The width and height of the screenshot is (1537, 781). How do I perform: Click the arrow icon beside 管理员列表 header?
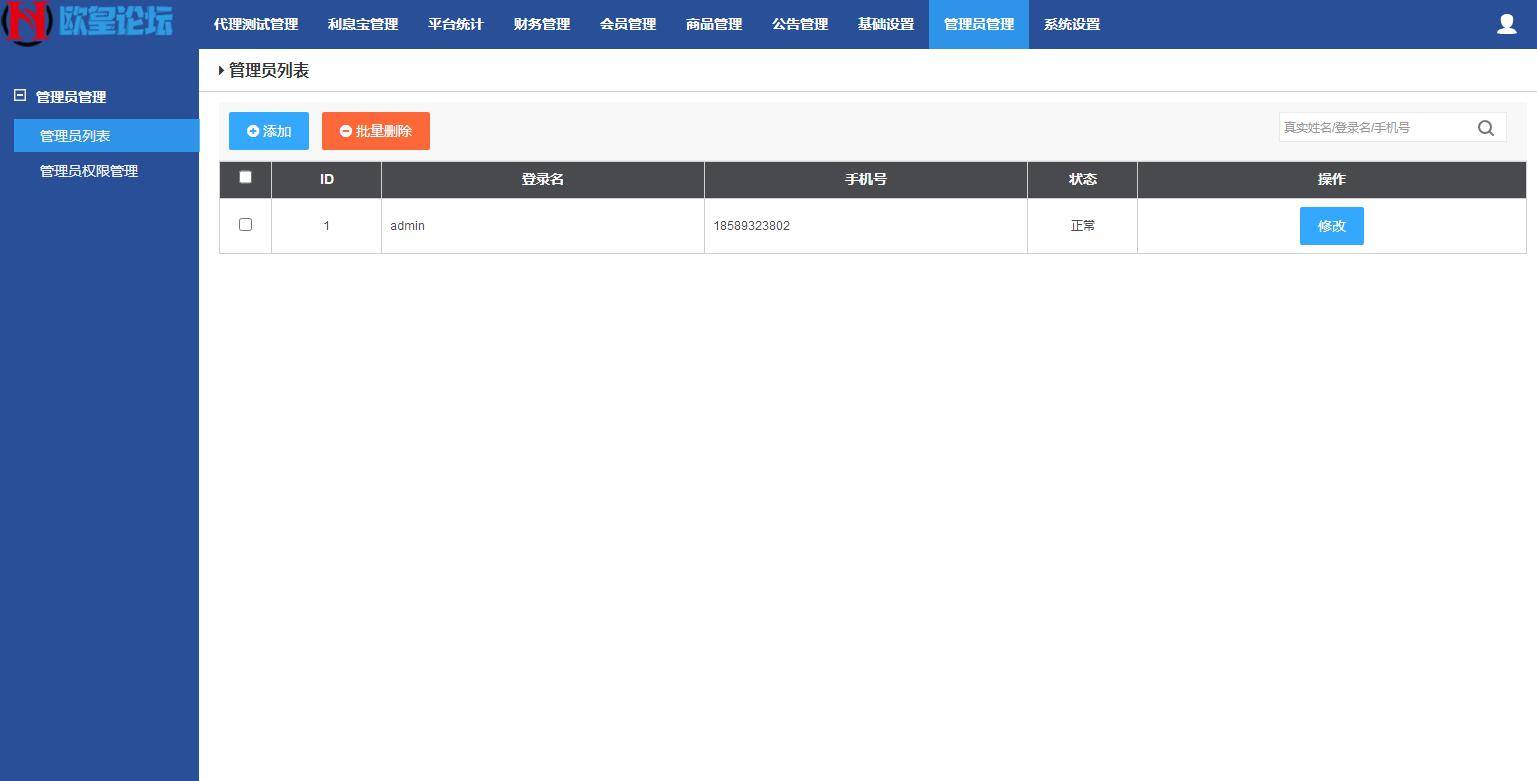click(222, 70)
